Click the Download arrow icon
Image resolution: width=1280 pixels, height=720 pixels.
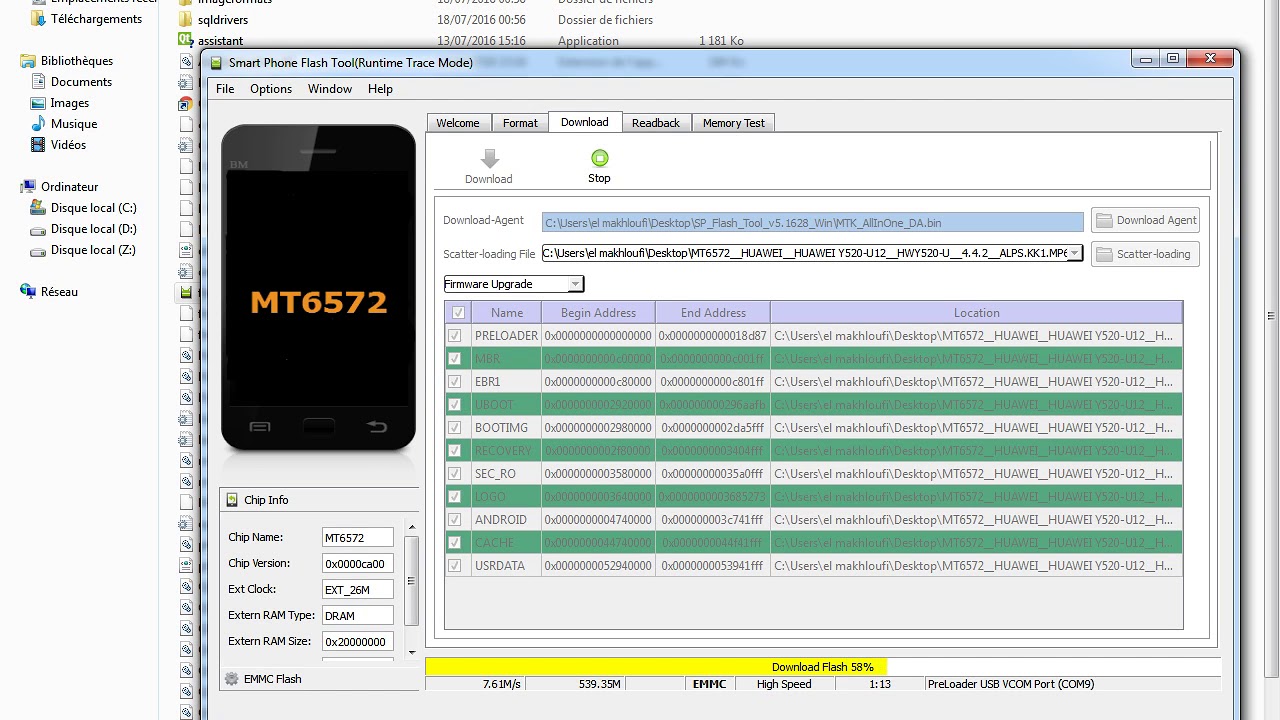click(x=489, y=158)
